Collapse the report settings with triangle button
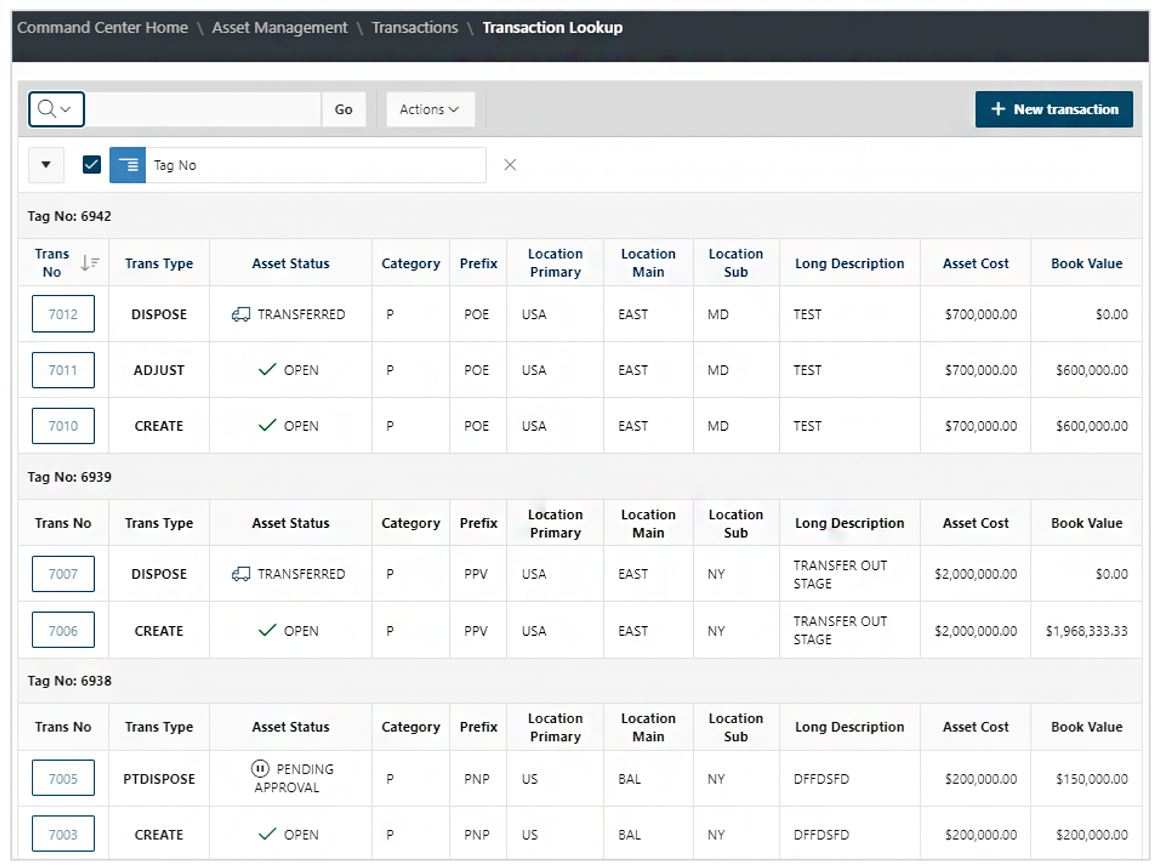 coord(46,165)
